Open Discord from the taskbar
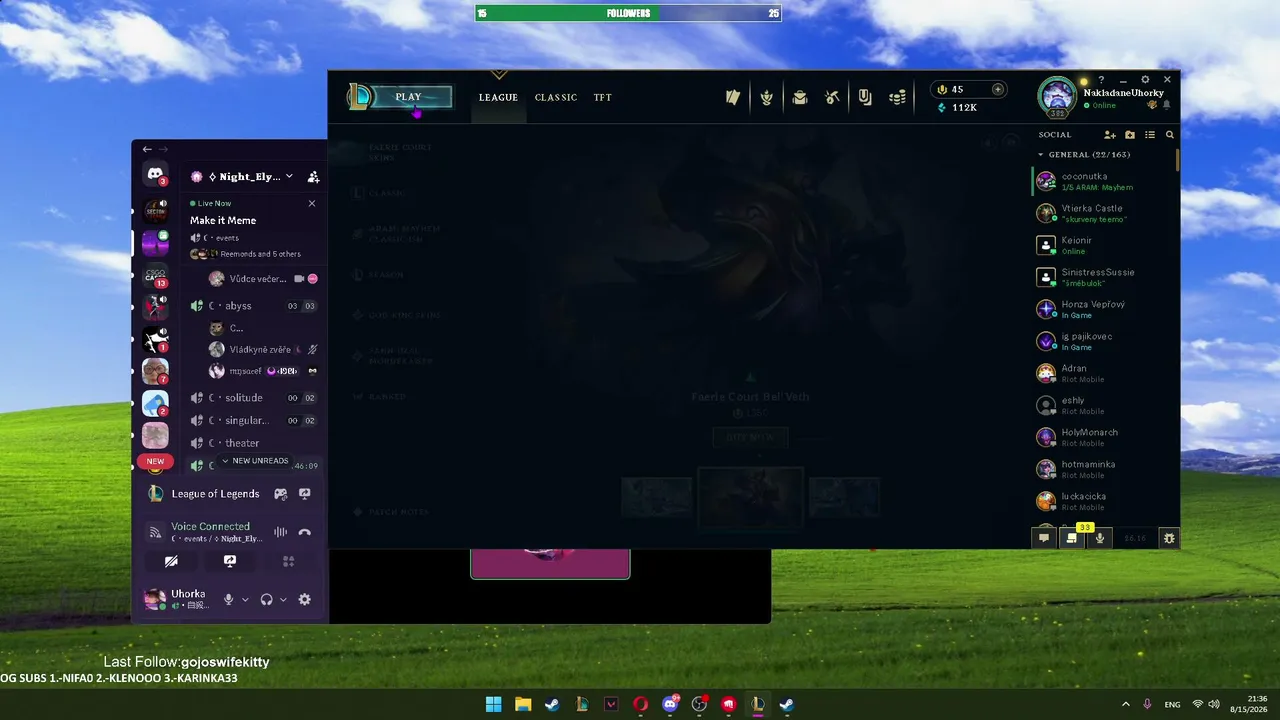This screenshot has height=720, width=1280. point(670,704)
